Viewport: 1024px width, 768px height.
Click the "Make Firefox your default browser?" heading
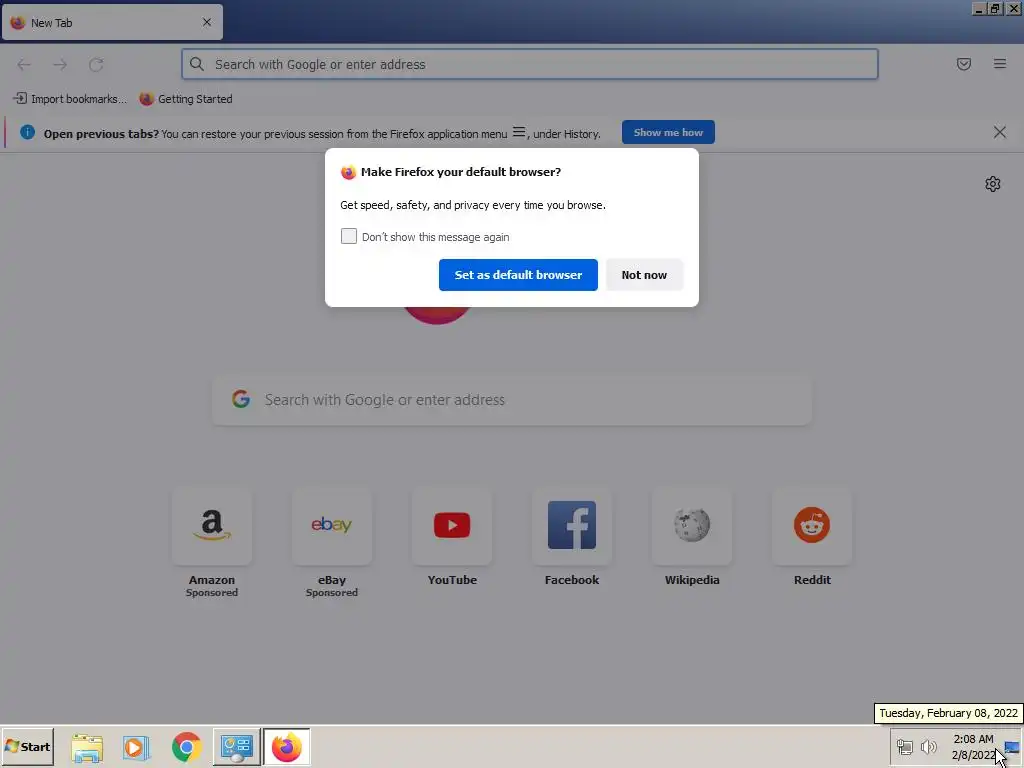[461, 172]
